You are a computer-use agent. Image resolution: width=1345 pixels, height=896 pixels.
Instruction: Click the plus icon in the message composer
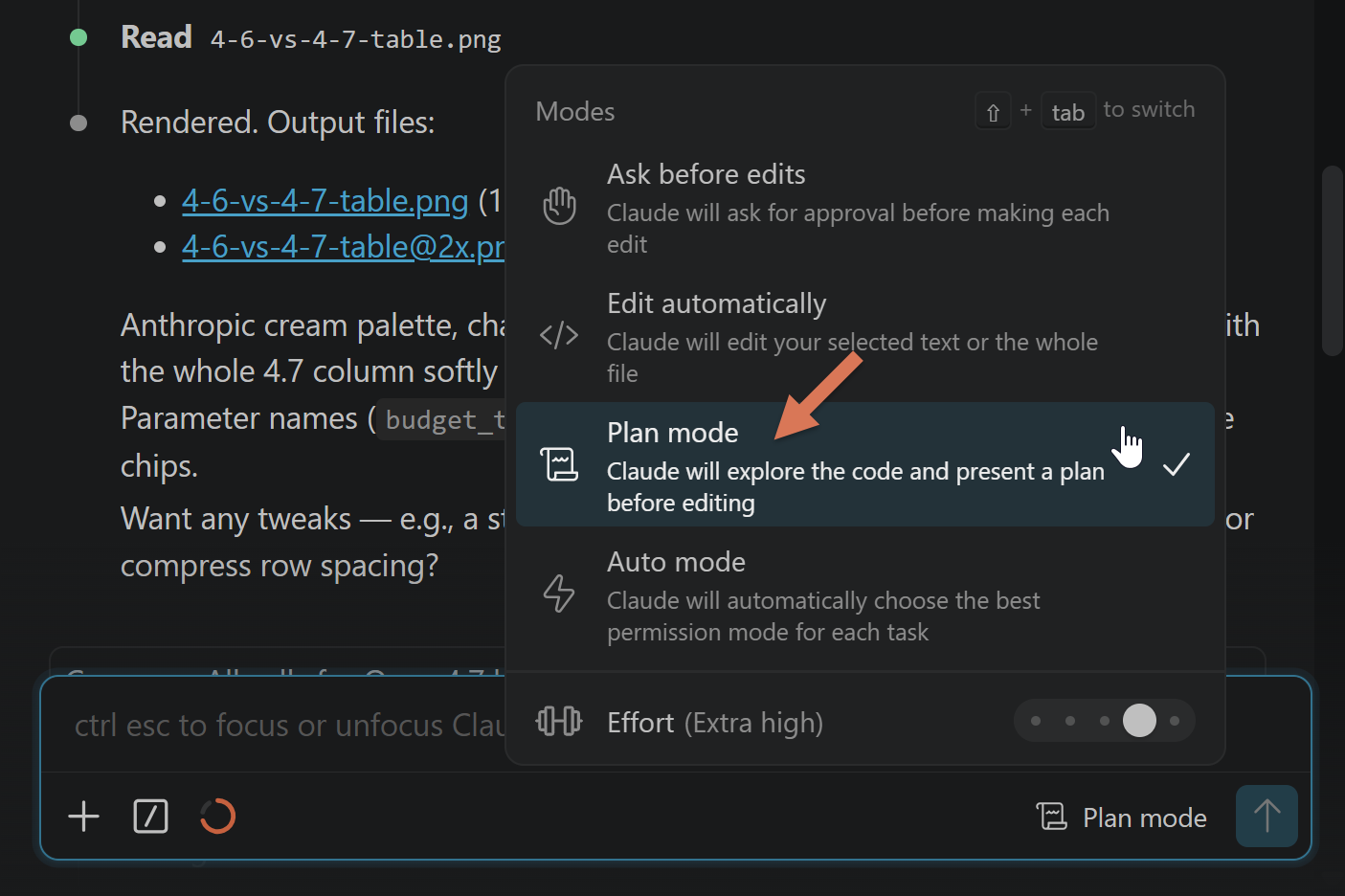tap(83, 817)
